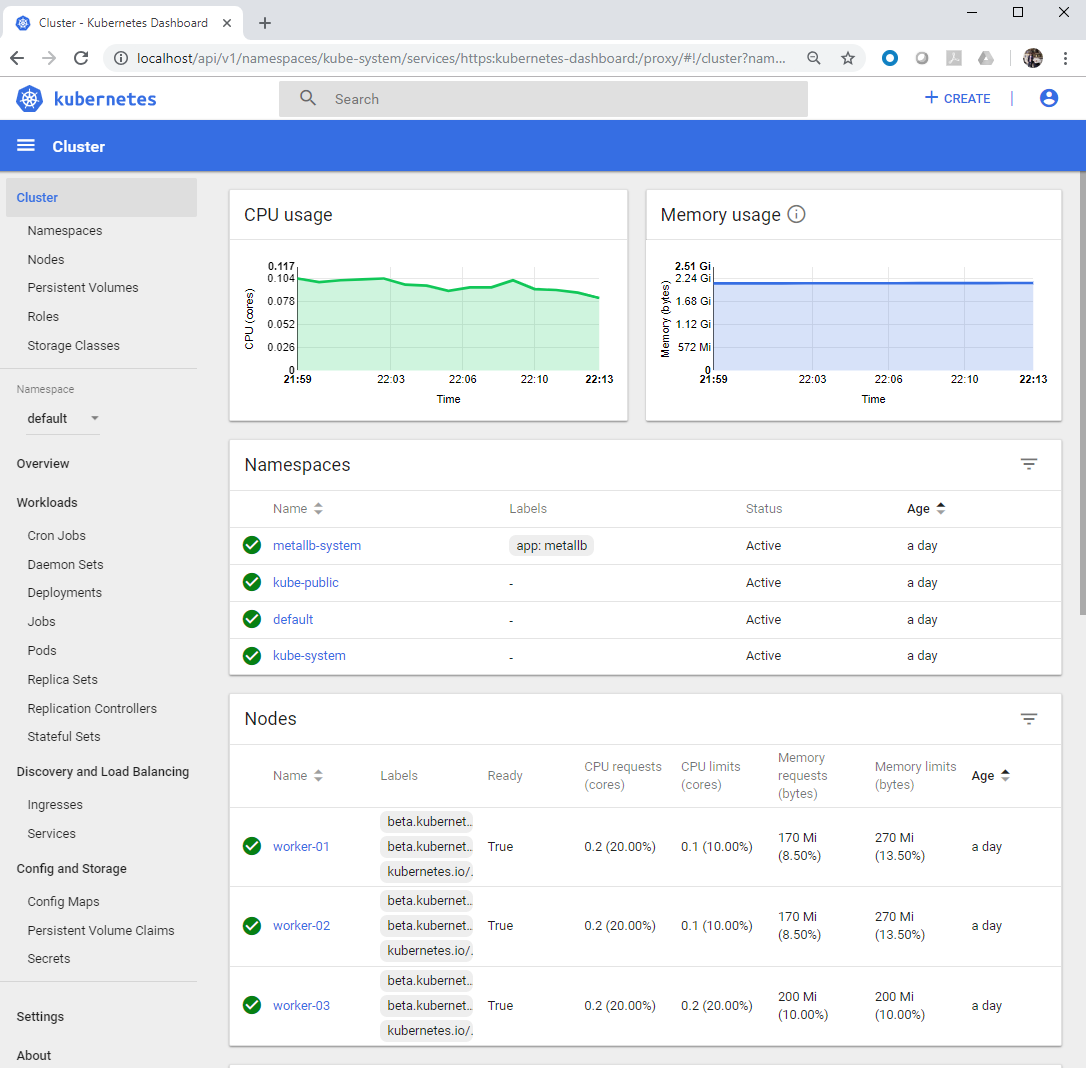
Task: Reload the page with the refresh icon
Action: click(x=81, y=58)
